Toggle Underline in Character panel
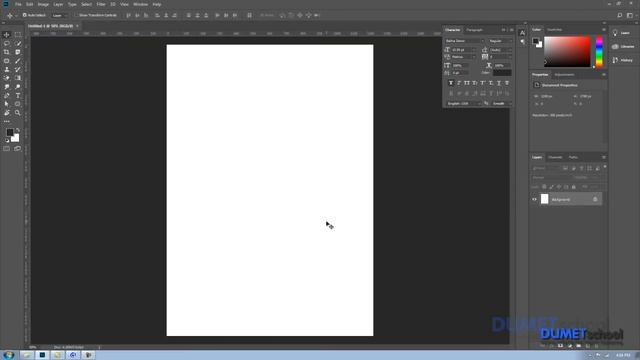The height and width of the screenshot is (360, 640). tap(499, 83)
